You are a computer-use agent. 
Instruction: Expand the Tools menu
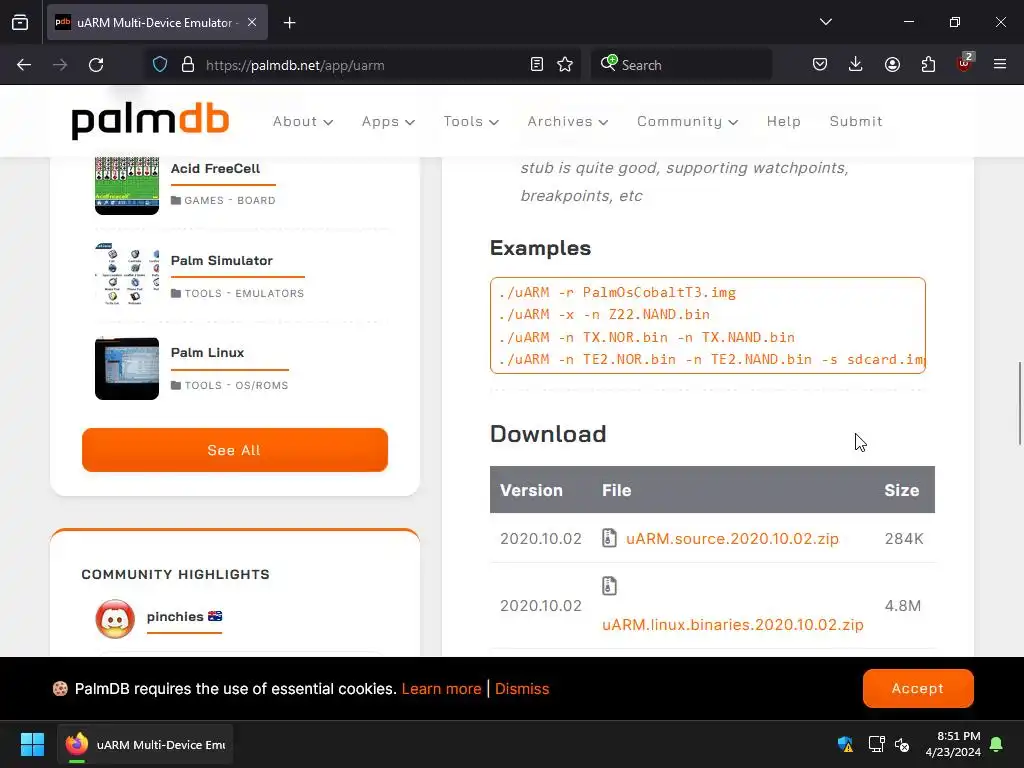tap(471, 121)
